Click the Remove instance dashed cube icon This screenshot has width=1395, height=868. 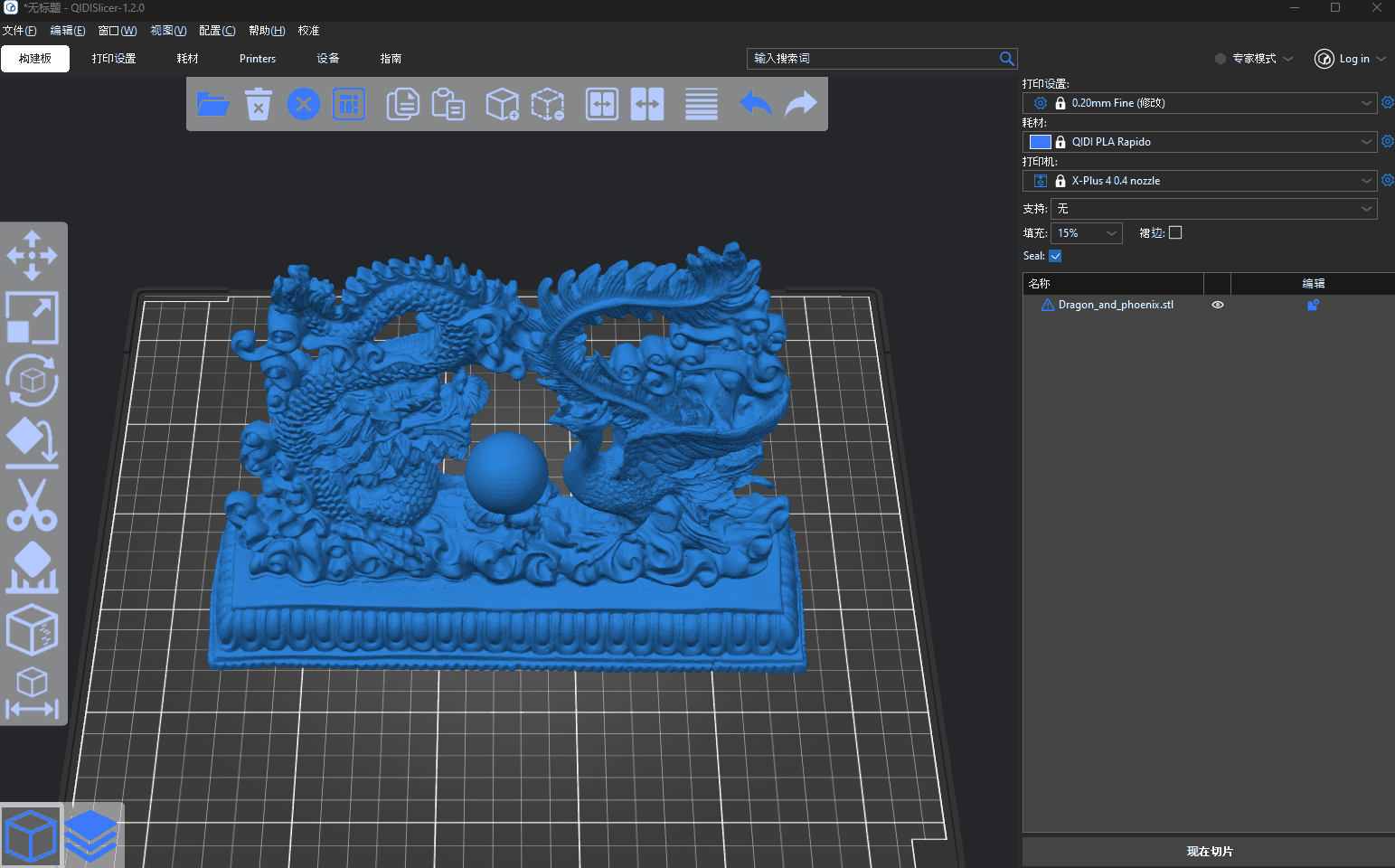tap(547, 104)
